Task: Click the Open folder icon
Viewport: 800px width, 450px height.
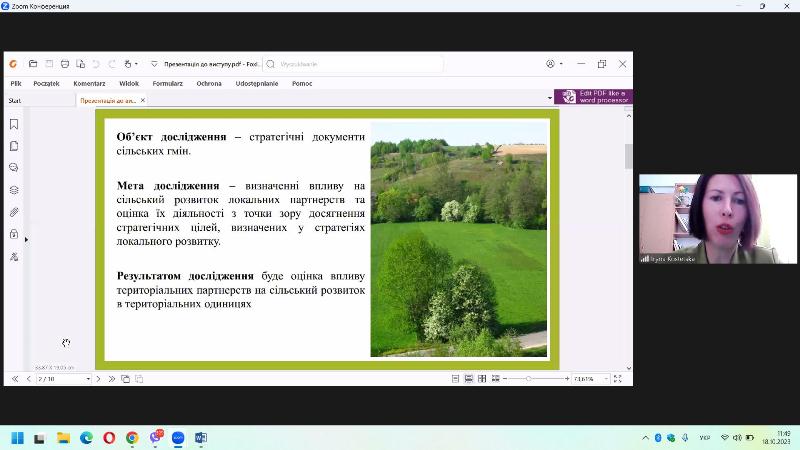Action: (x=33, y=64)
